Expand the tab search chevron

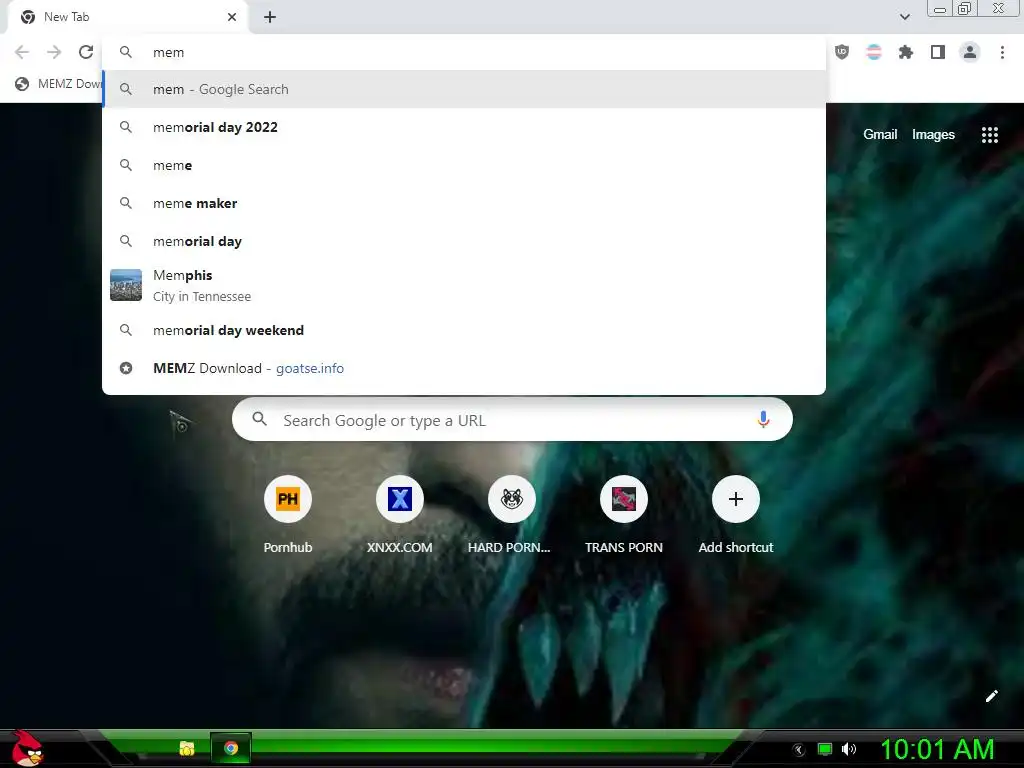click(904, 17)
